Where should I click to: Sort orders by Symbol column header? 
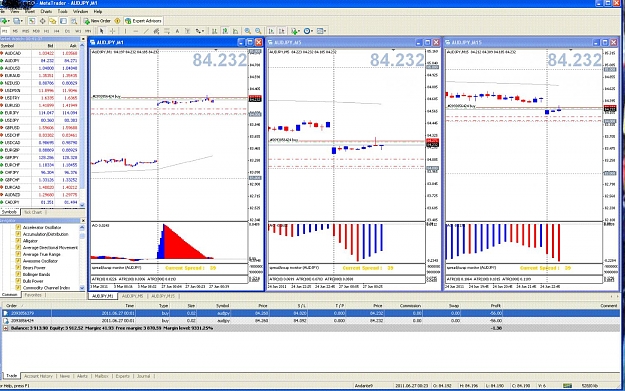(222, 306)
